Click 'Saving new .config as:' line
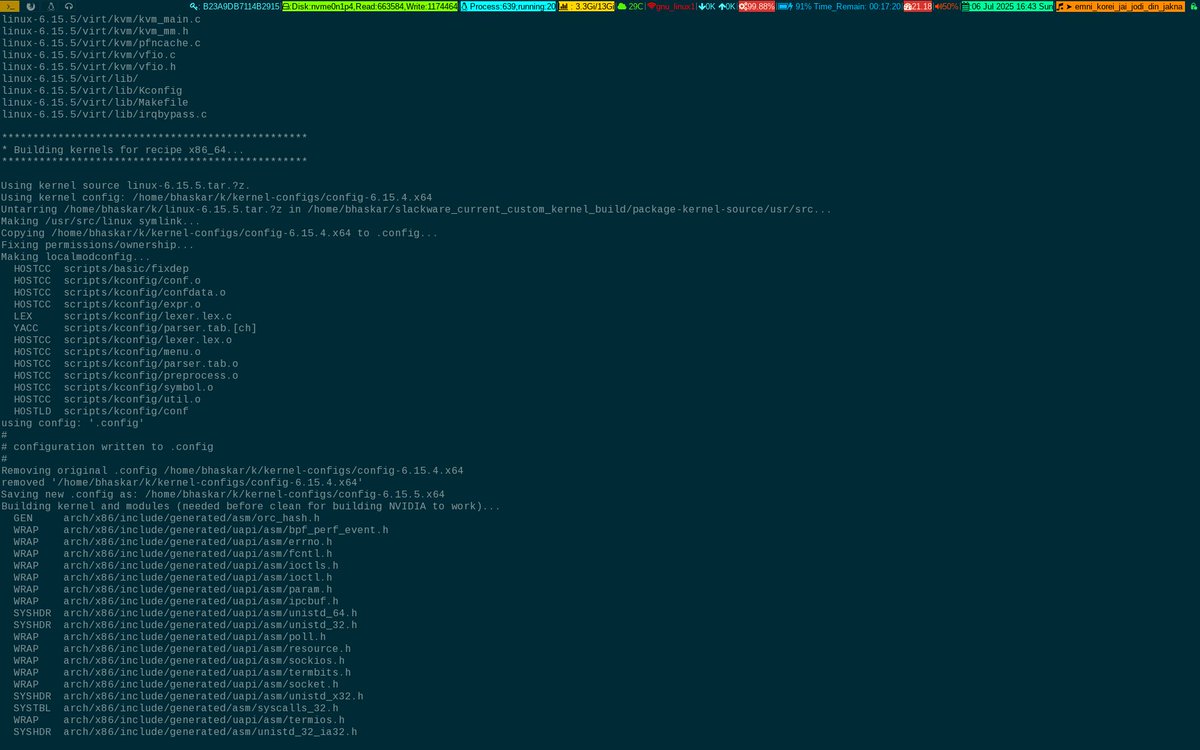 [223, 494]
